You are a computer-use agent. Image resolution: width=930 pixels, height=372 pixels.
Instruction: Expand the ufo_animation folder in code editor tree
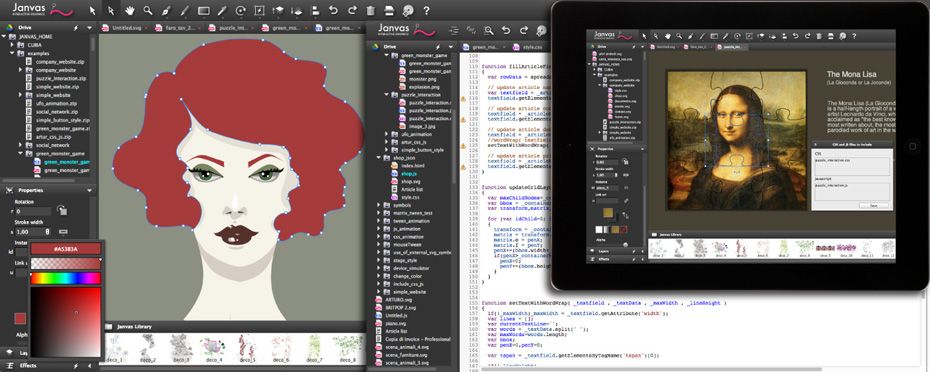[x=387, y=134]
